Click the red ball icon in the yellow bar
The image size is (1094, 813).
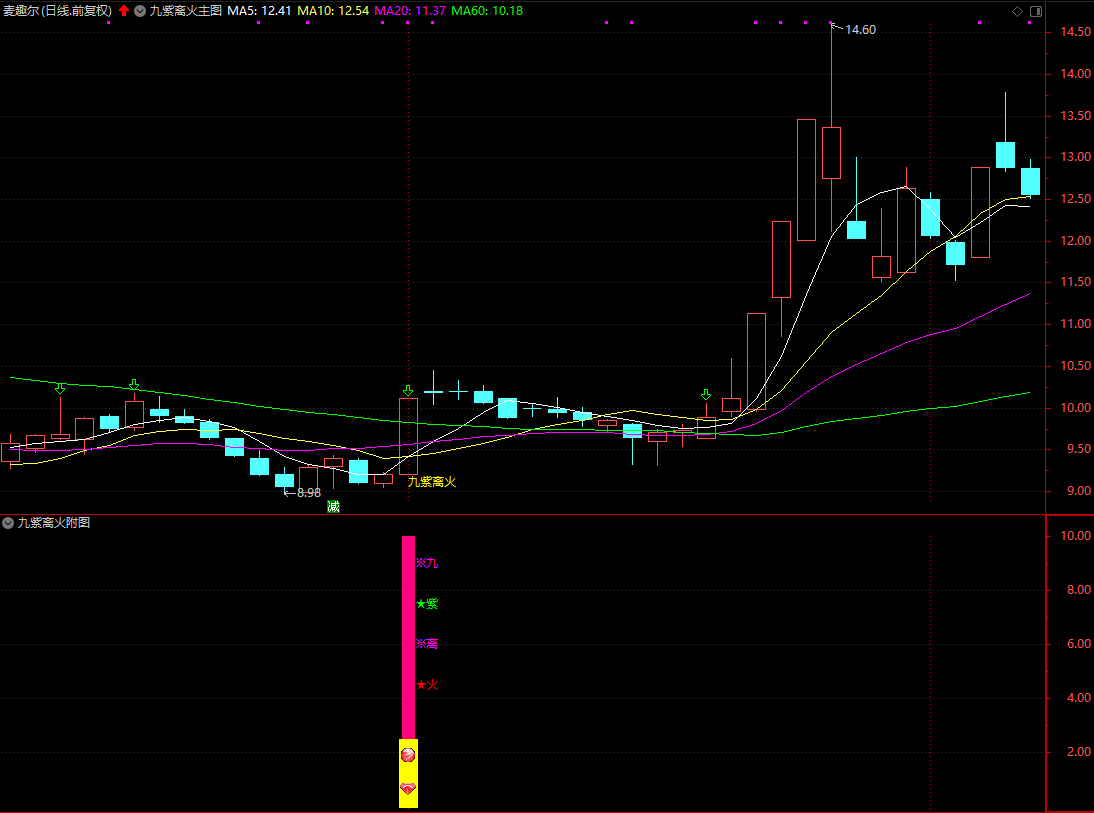click(408, 754)
